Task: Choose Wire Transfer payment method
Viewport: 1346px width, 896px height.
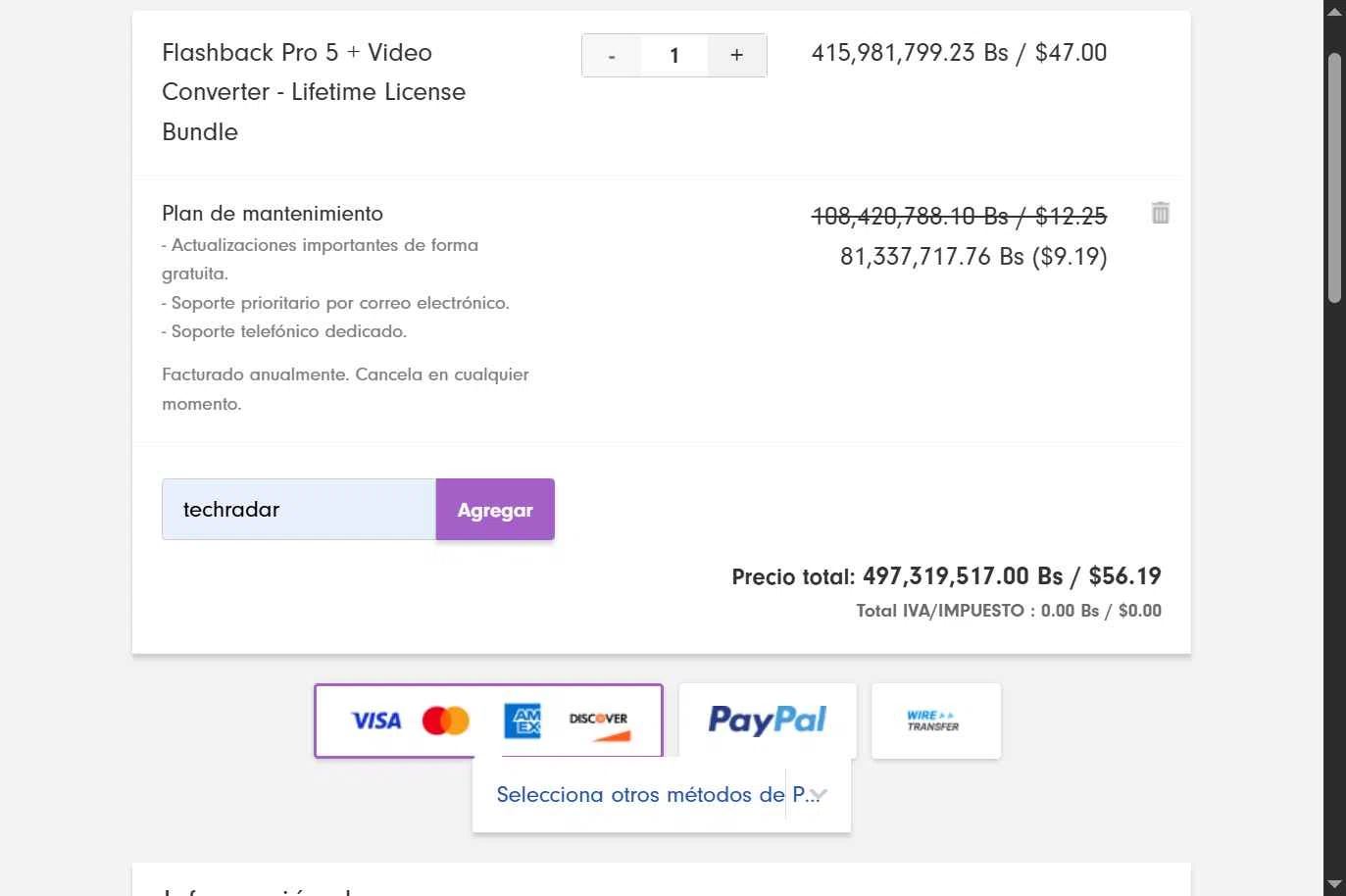Action: coord(936,721)
